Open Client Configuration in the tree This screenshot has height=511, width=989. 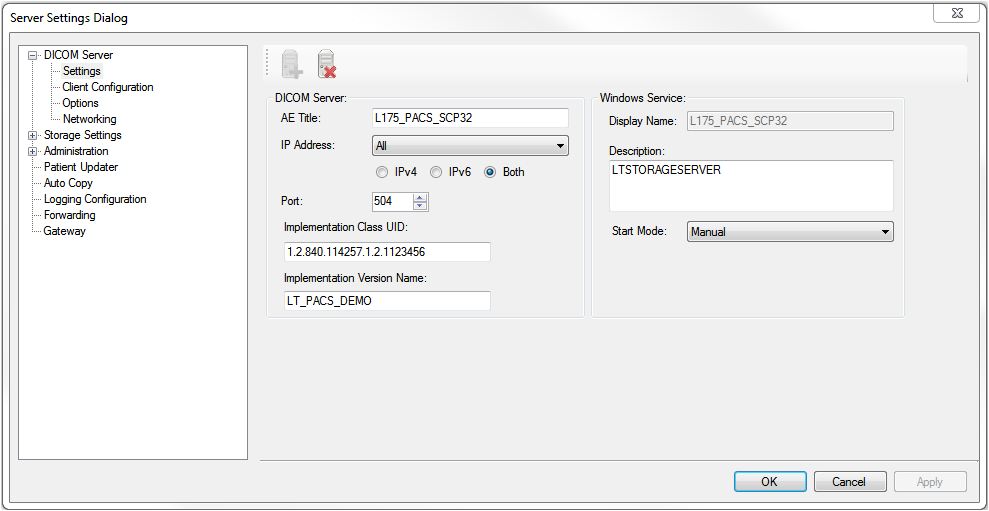(108, 87)
